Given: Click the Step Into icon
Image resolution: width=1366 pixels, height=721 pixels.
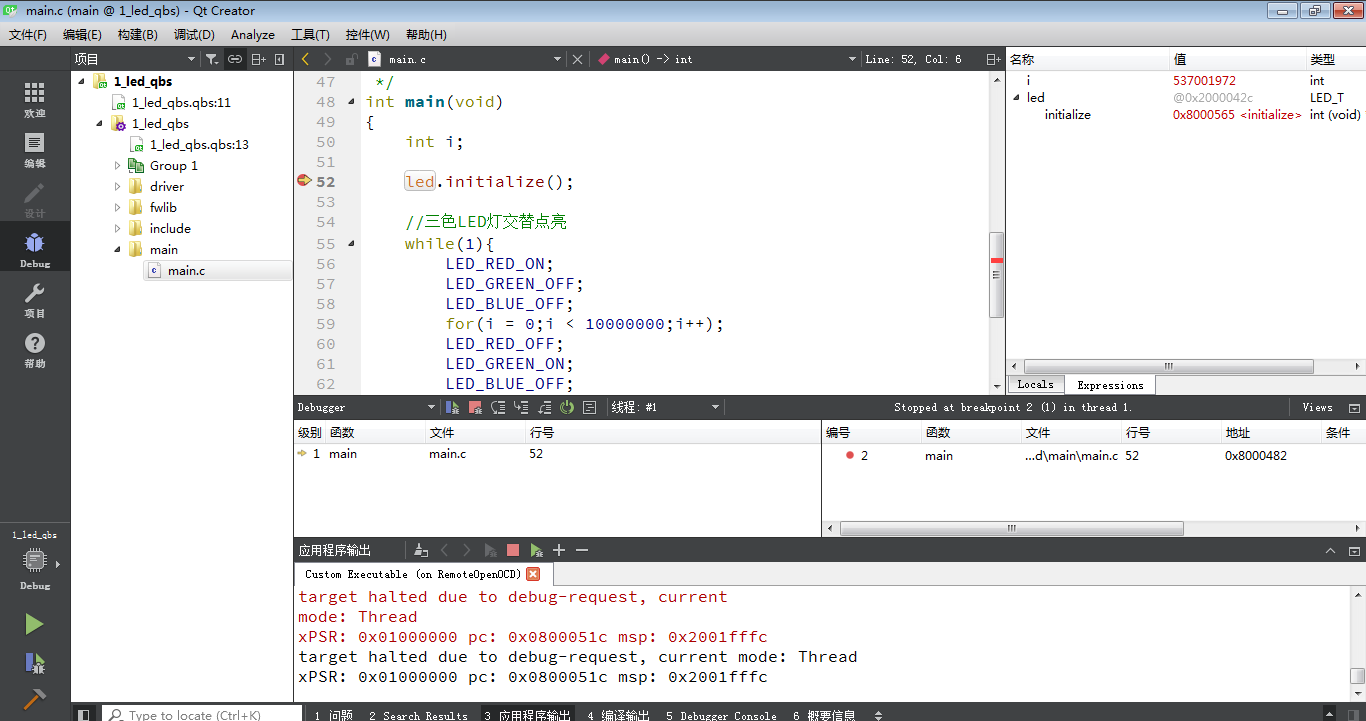Looking at the screenshot, I should pos(521,407).
